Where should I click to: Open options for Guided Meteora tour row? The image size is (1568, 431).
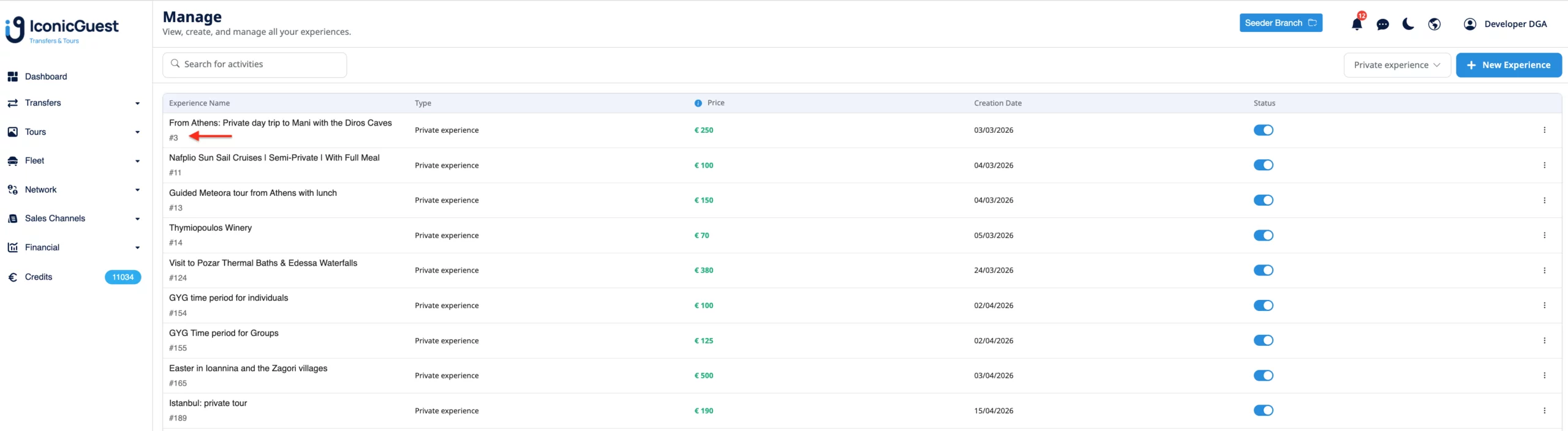tap(1544, 200)
